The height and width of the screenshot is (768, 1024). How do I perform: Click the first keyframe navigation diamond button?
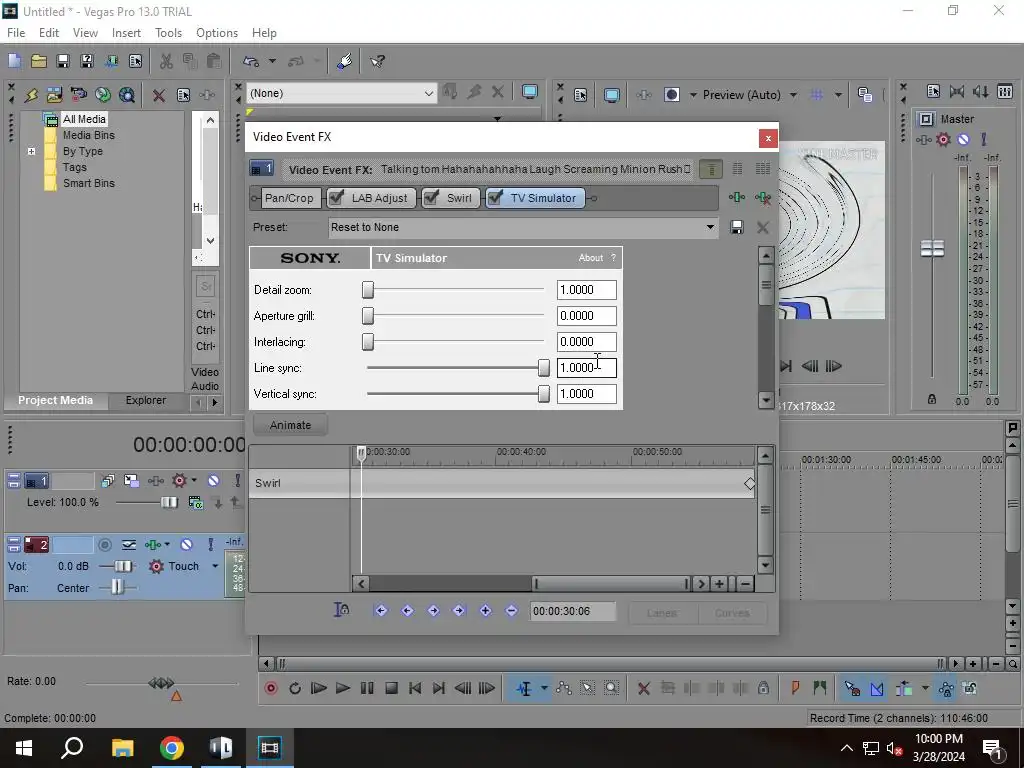click(381, 611)
